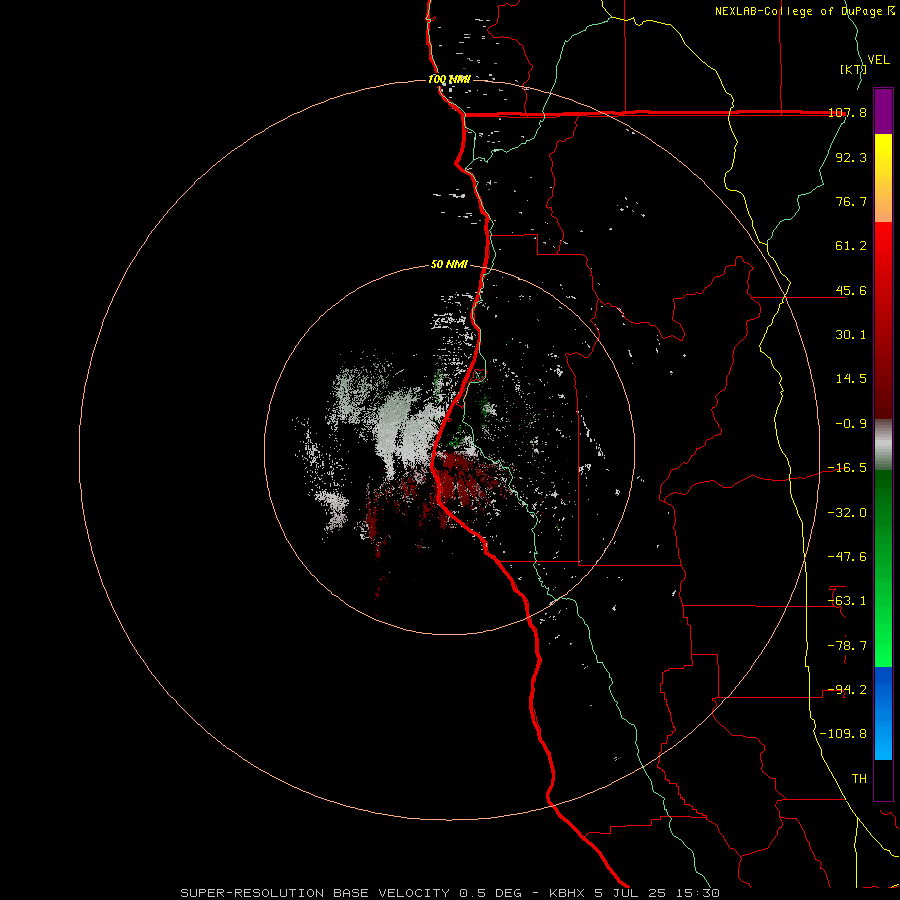Click the VEL legend title
The height and width of the screenshot is (900, 900).
(878, 60)
